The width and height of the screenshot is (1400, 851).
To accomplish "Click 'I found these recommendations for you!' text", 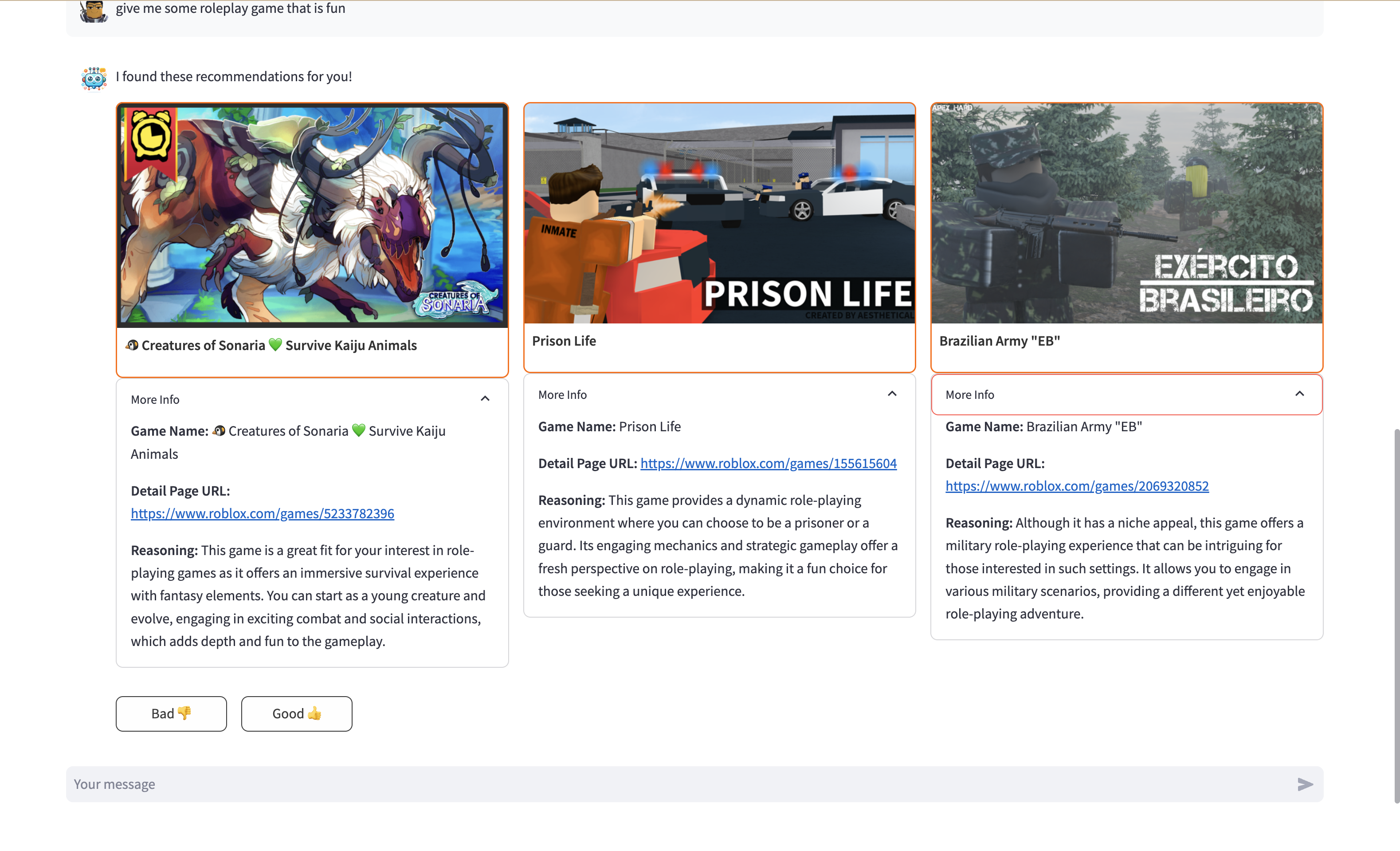I will click(234, 77).
